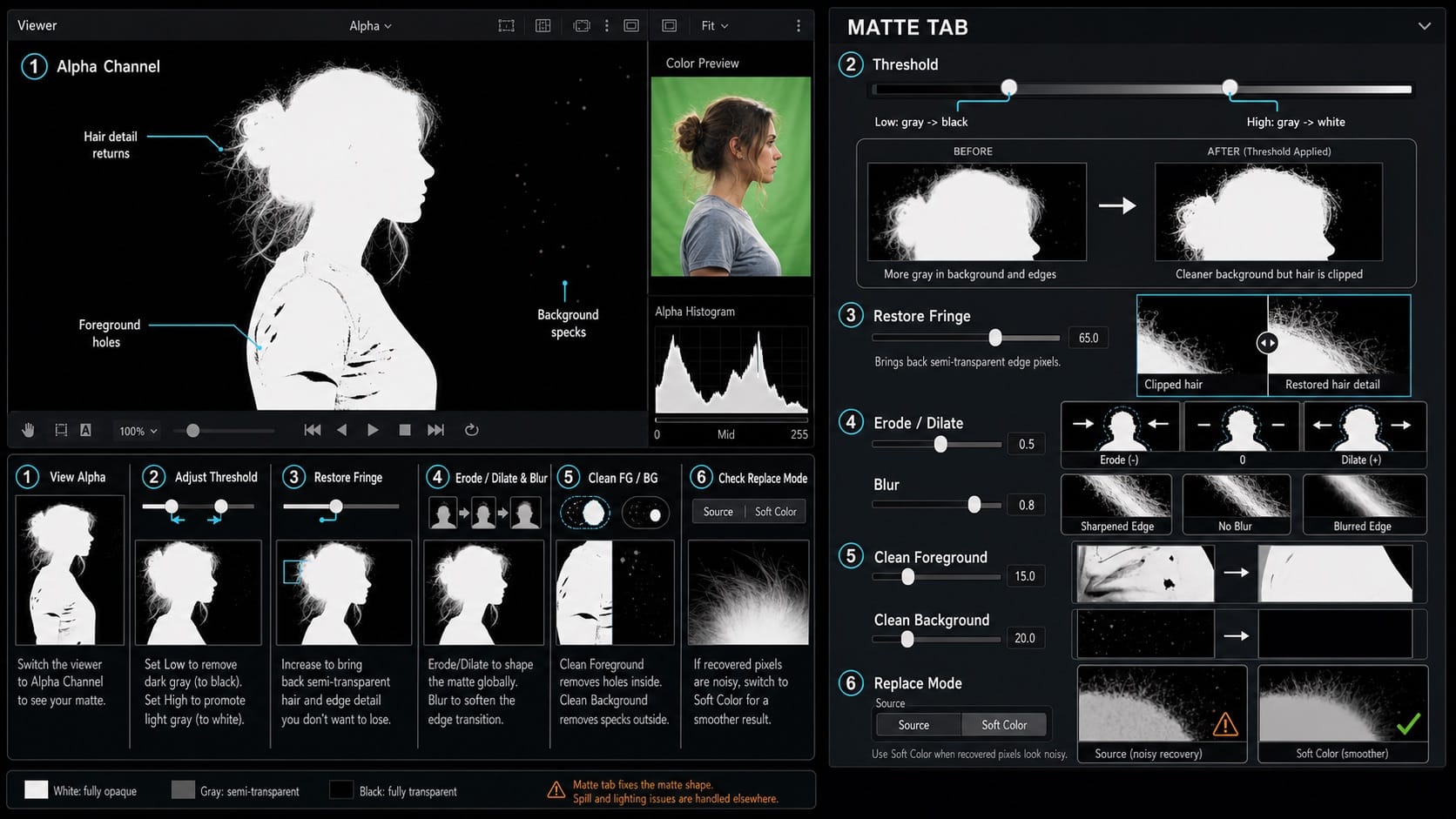The height and width of the screenshot is (819, 1456).
Task: Click the Soft Color button in step 6 card
Action: pos(775,512)
